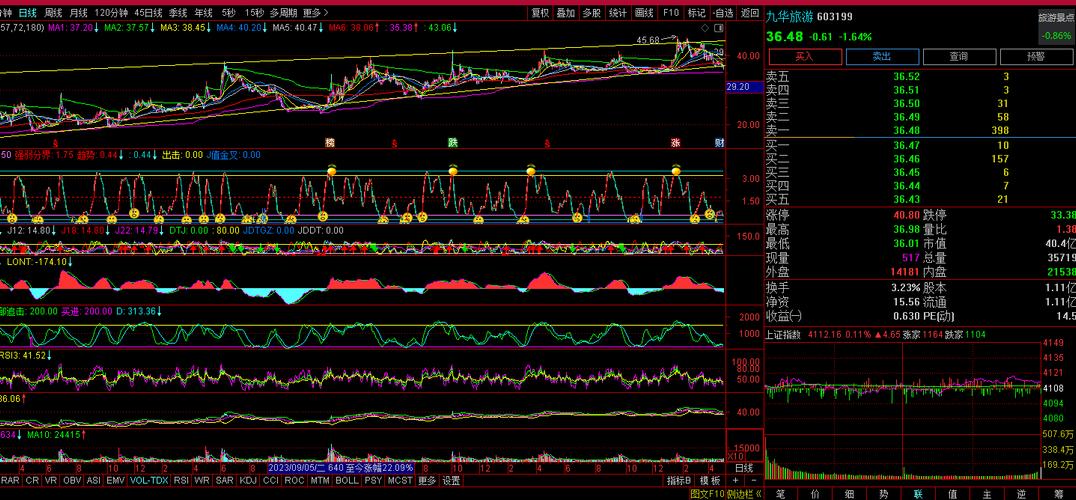The image size is (1076, 500).
Task: Click the 设置 settings item in indicator bar
Action: click(451, 481)
